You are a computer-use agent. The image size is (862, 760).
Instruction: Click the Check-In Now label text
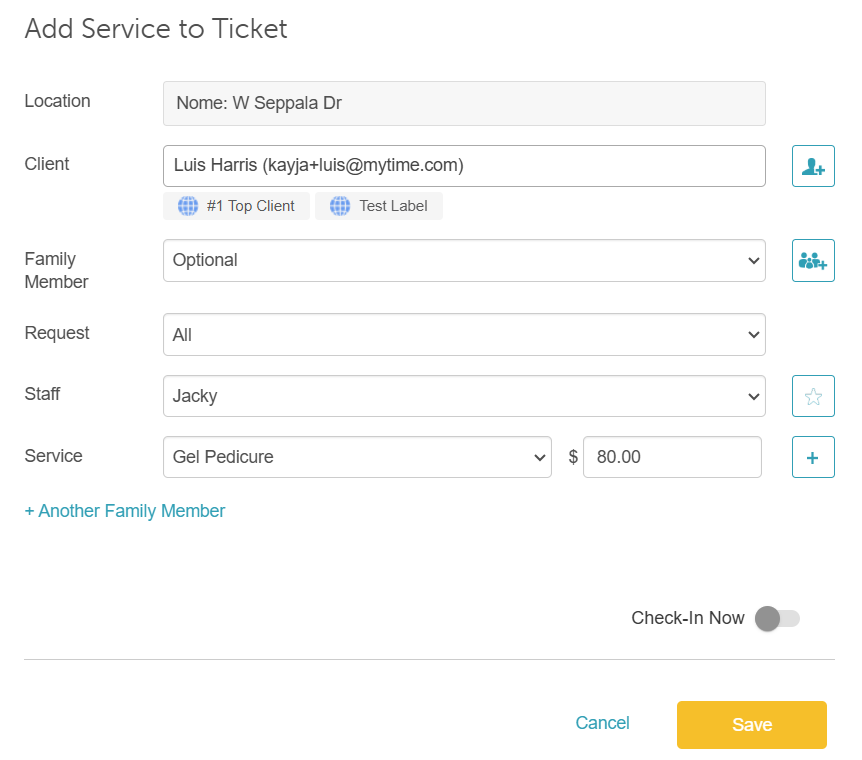coord(688,618)
